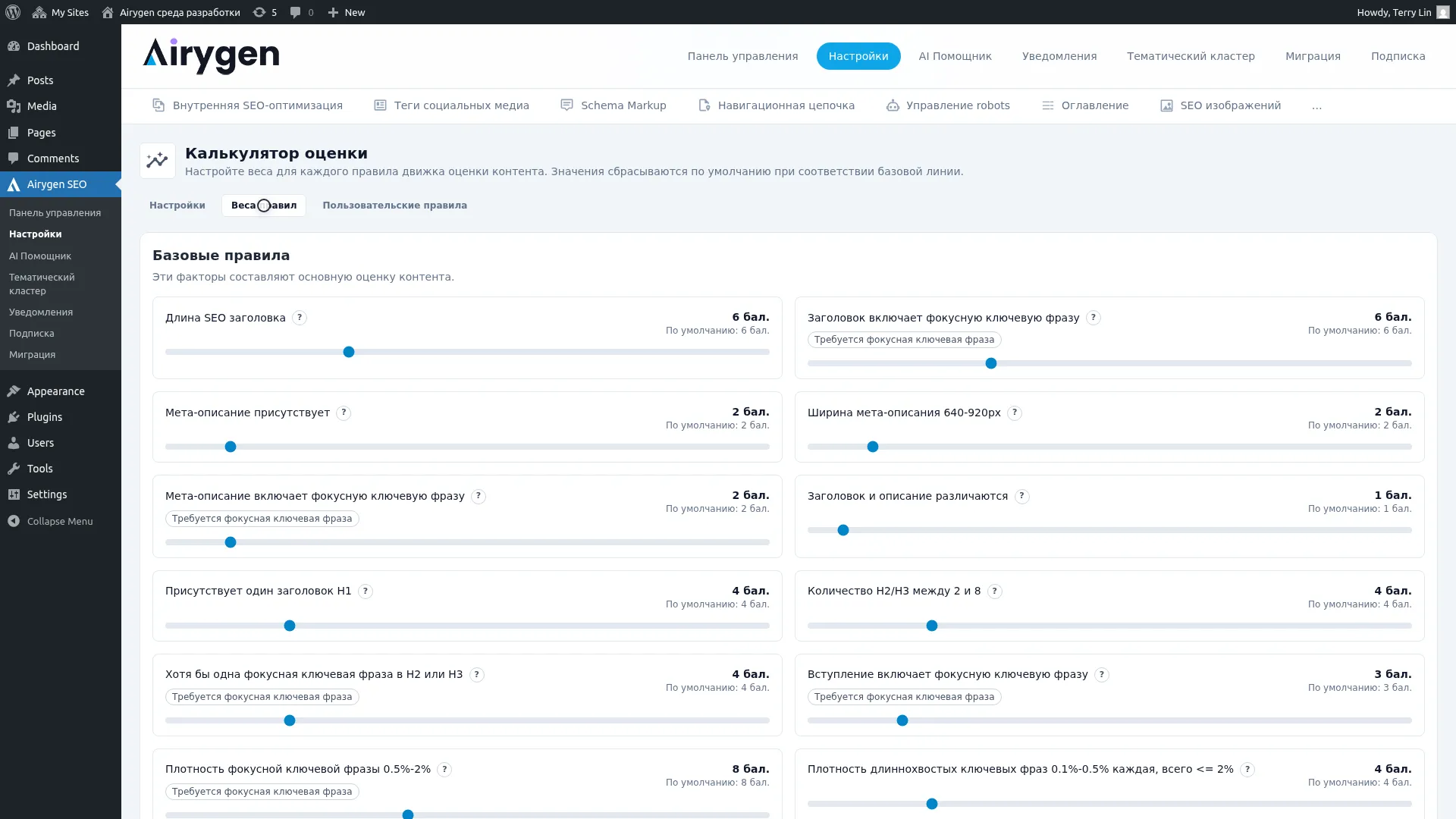Show help for Мета-описание присутствует
Viewport: 1456px width, 819px height.
pos(344,413)
